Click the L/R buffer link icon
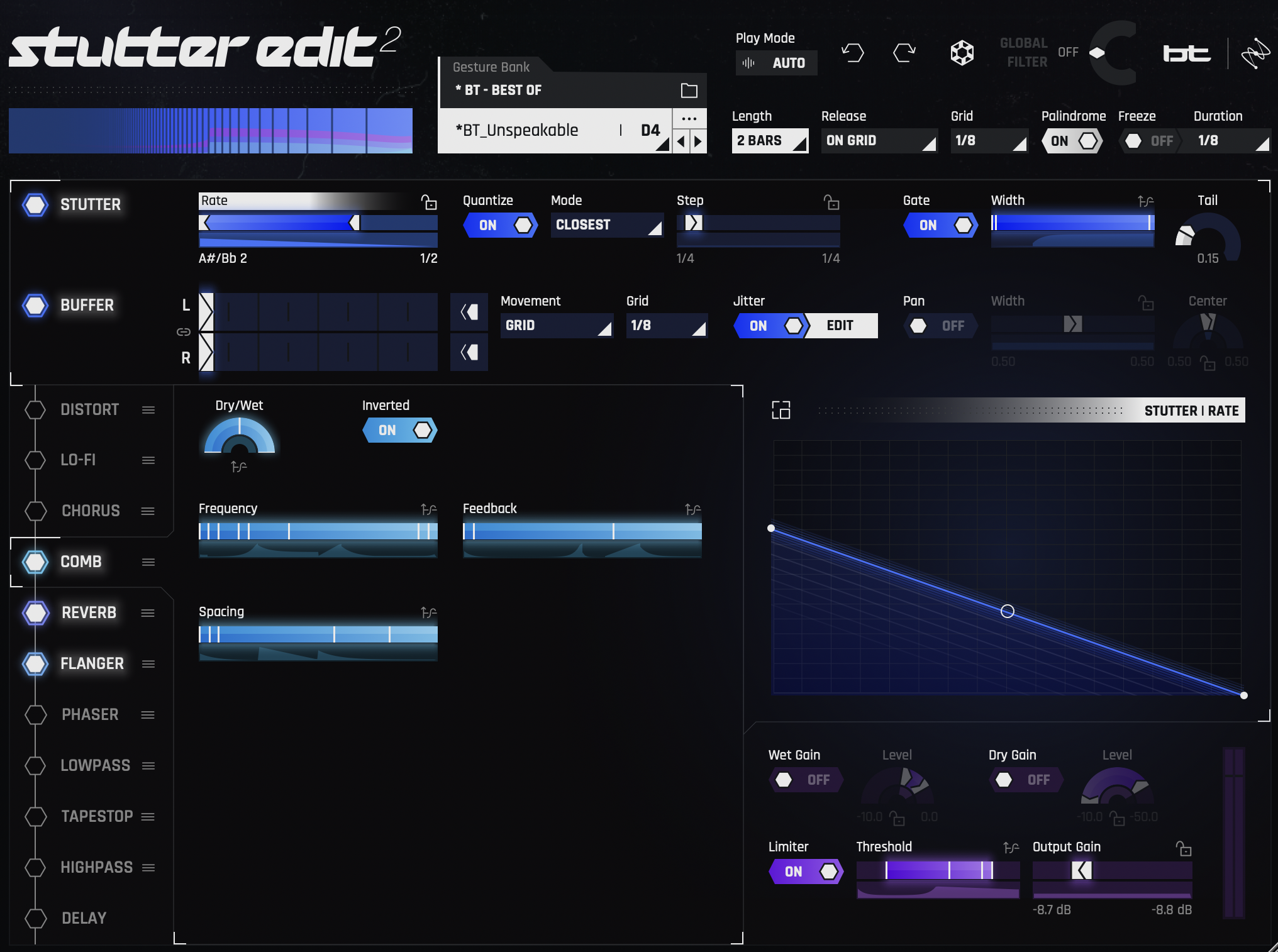The height and width of the screenshot is (952, 1278). 184,331
